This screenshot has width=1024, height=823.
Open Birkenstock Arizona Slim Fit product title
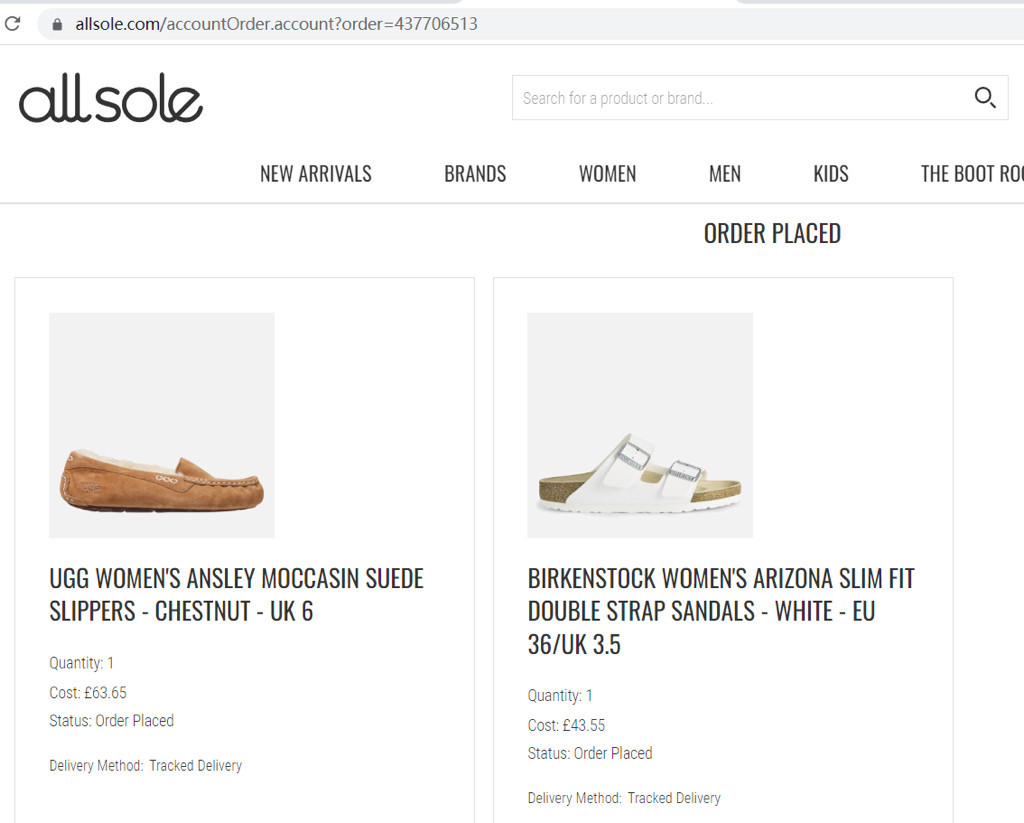point(721,611)
